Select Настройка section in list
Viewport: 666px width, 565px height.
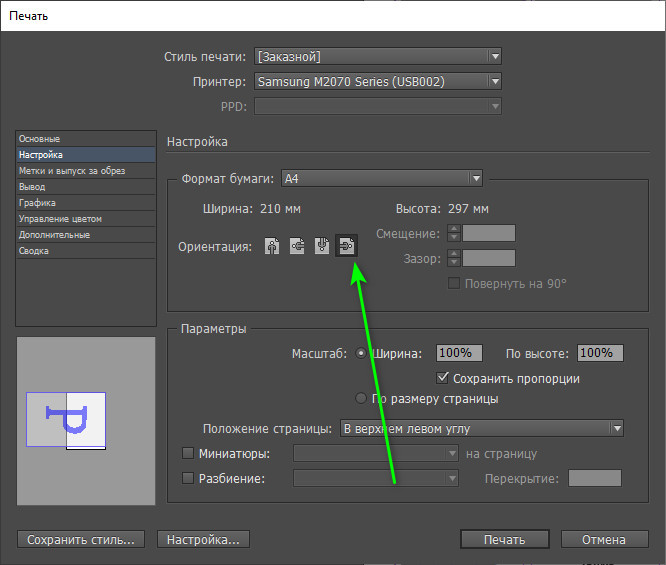point(86,155)
